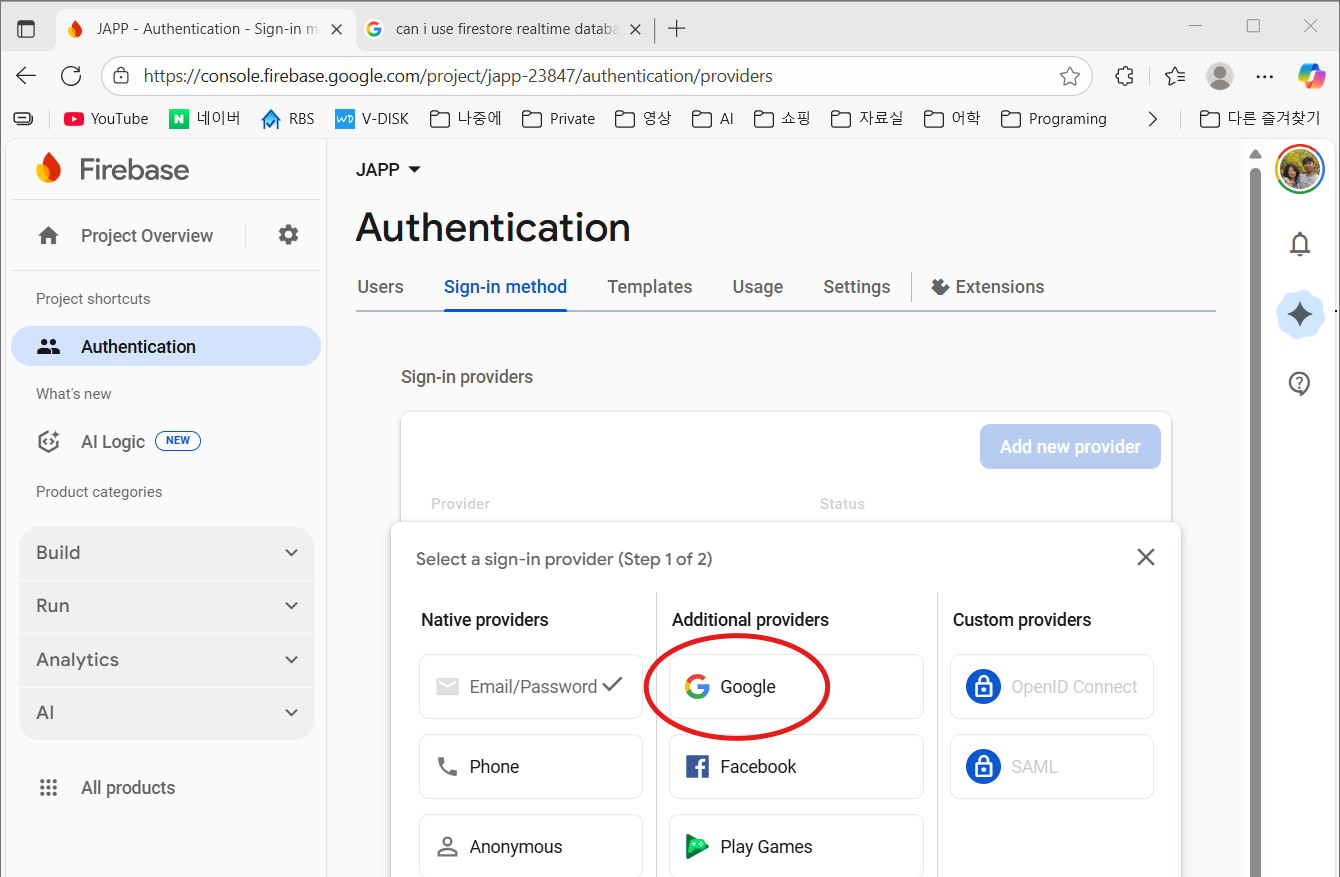Screen dimensions: 1340x877
Task: Close the sign-in provider dialog
Action: point(1146,557)
